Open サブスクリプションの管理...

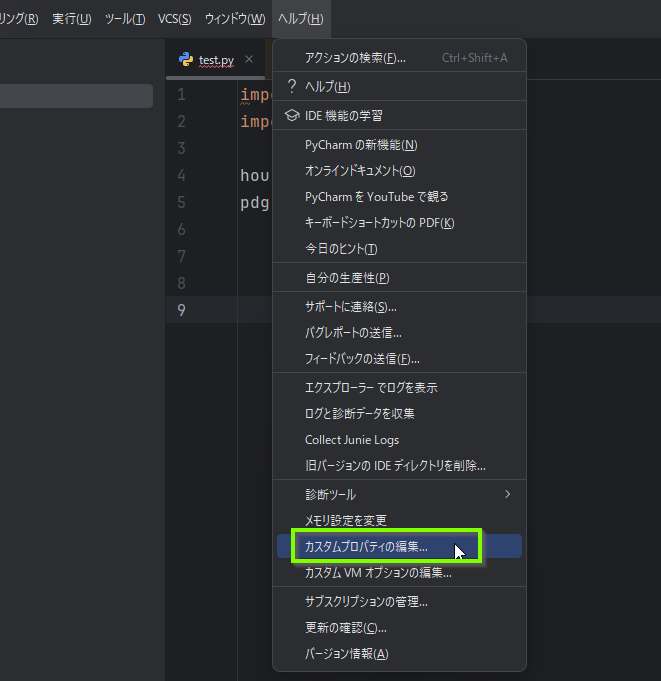tap(399, 602)
